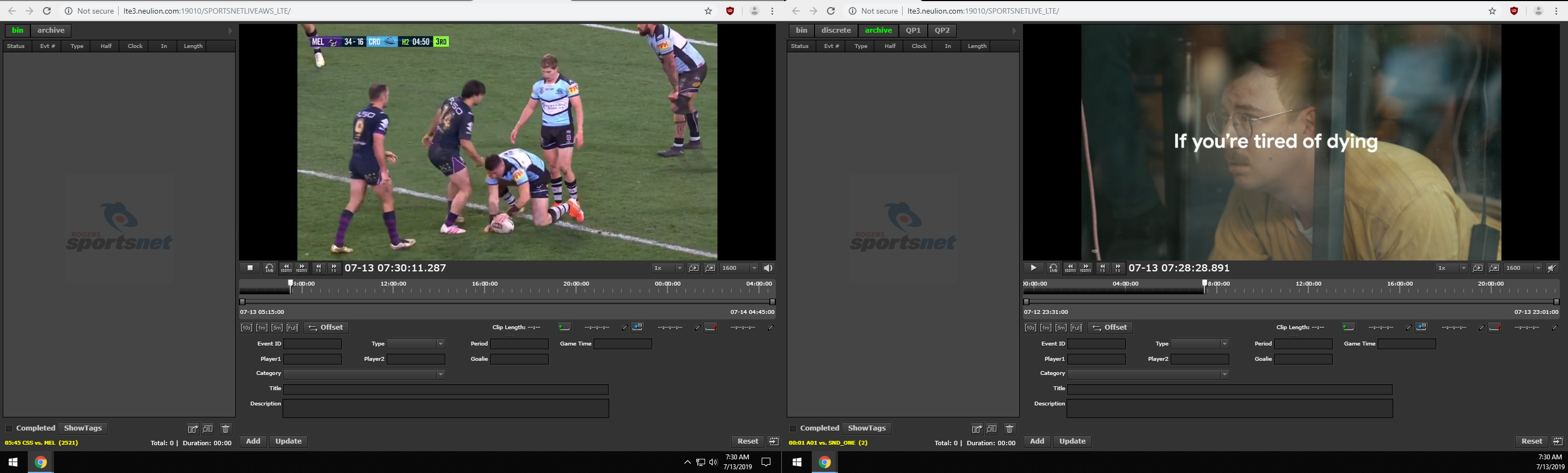The height and width of the screenshot is (473, 1568).
Task: Open the 1x speed dropdown in the left player
Action: pyautogui.click(x=667, y=268)
